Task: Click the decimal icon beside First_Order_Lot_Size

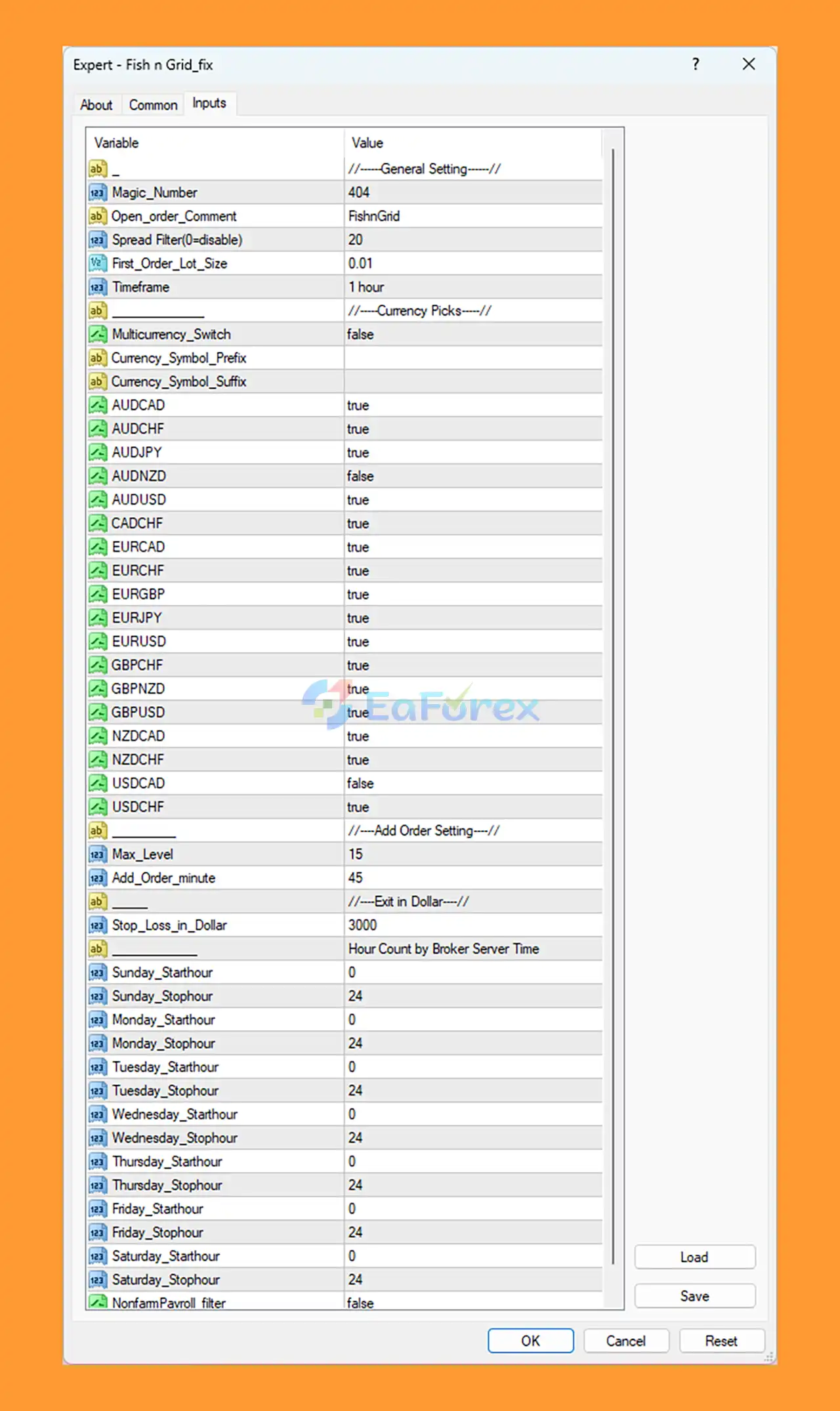Action: point(97,264)
